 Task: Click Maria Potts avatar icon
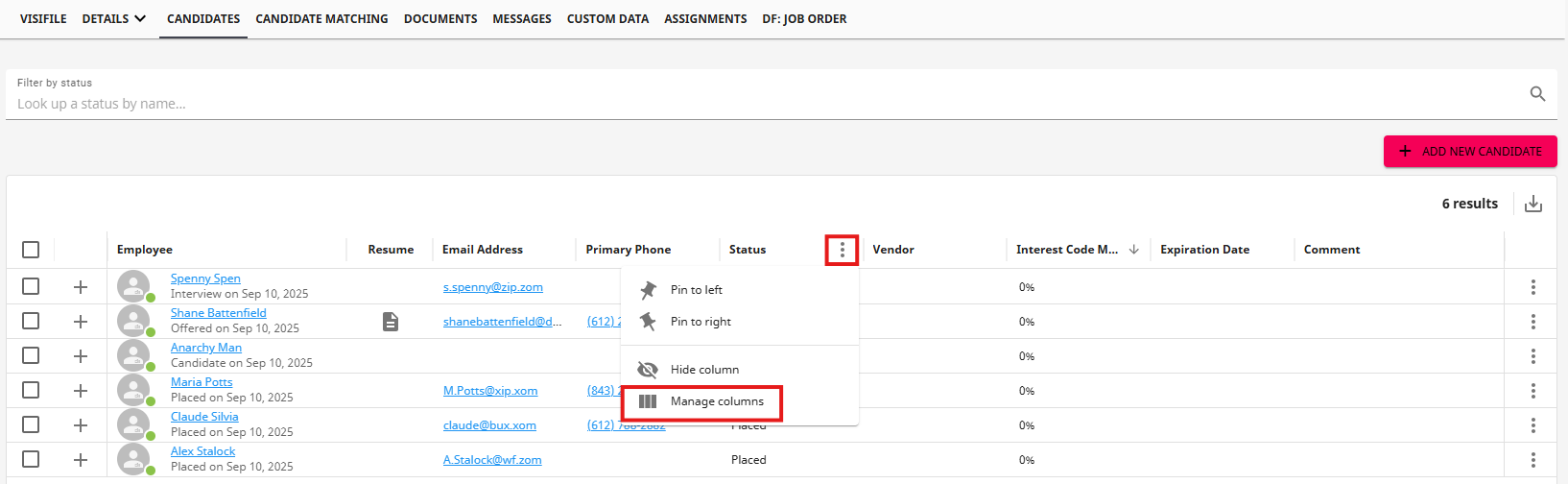(x=133, y=391)
